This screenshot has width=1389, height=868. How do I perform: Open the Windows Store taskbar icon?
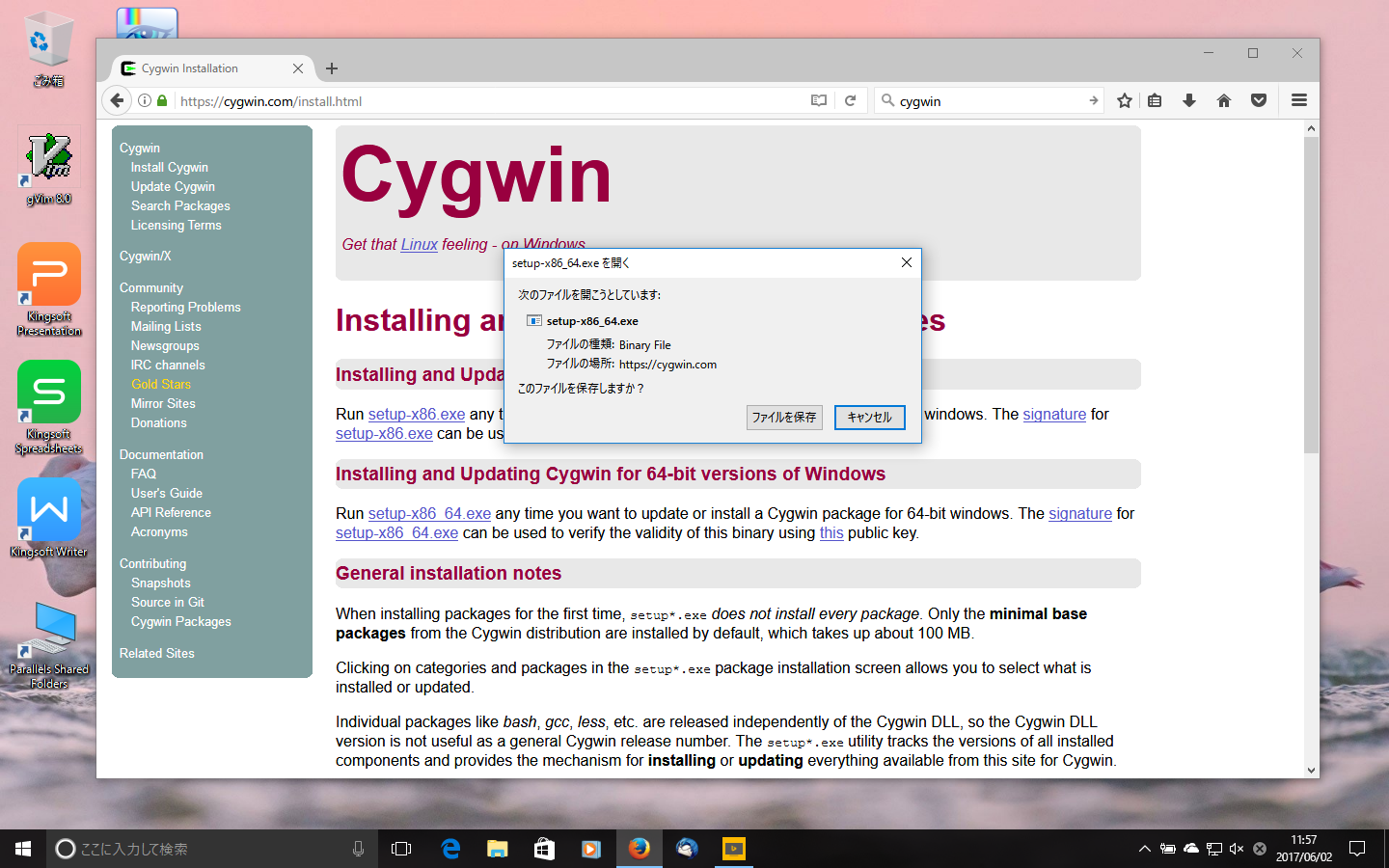[x=545, y=849]
